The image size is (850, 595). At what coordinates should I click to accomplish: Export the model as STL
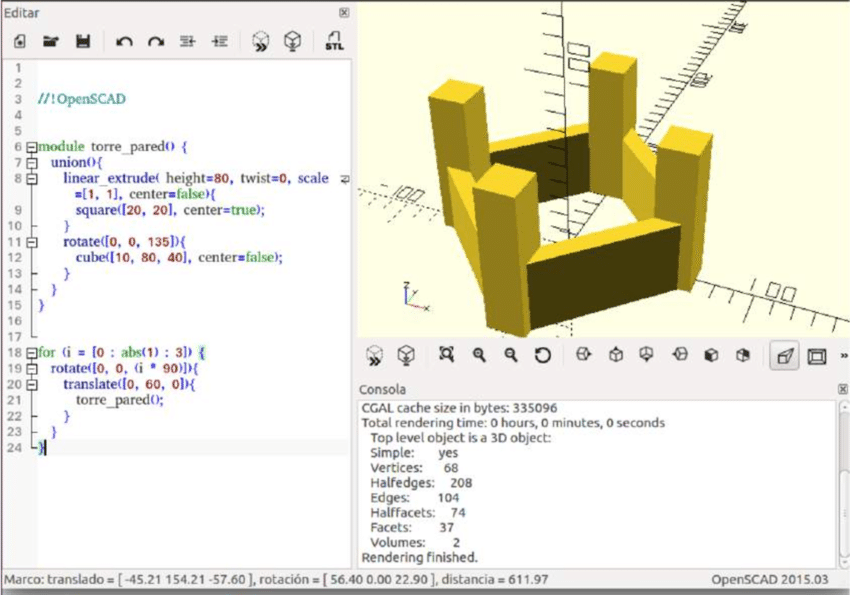[333, 42]
